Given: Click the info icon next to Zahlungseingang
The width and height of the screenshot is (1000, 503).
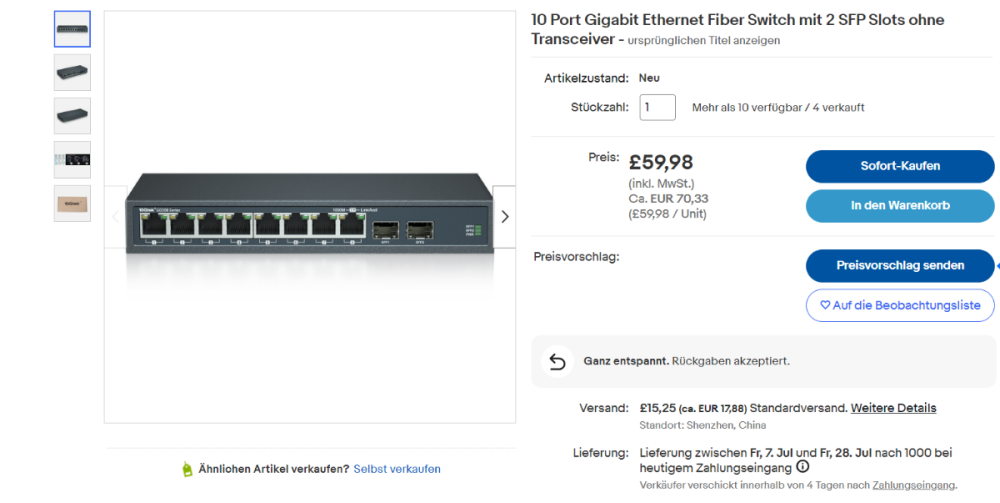Looking at the screenshot, I should coord(803,467).
